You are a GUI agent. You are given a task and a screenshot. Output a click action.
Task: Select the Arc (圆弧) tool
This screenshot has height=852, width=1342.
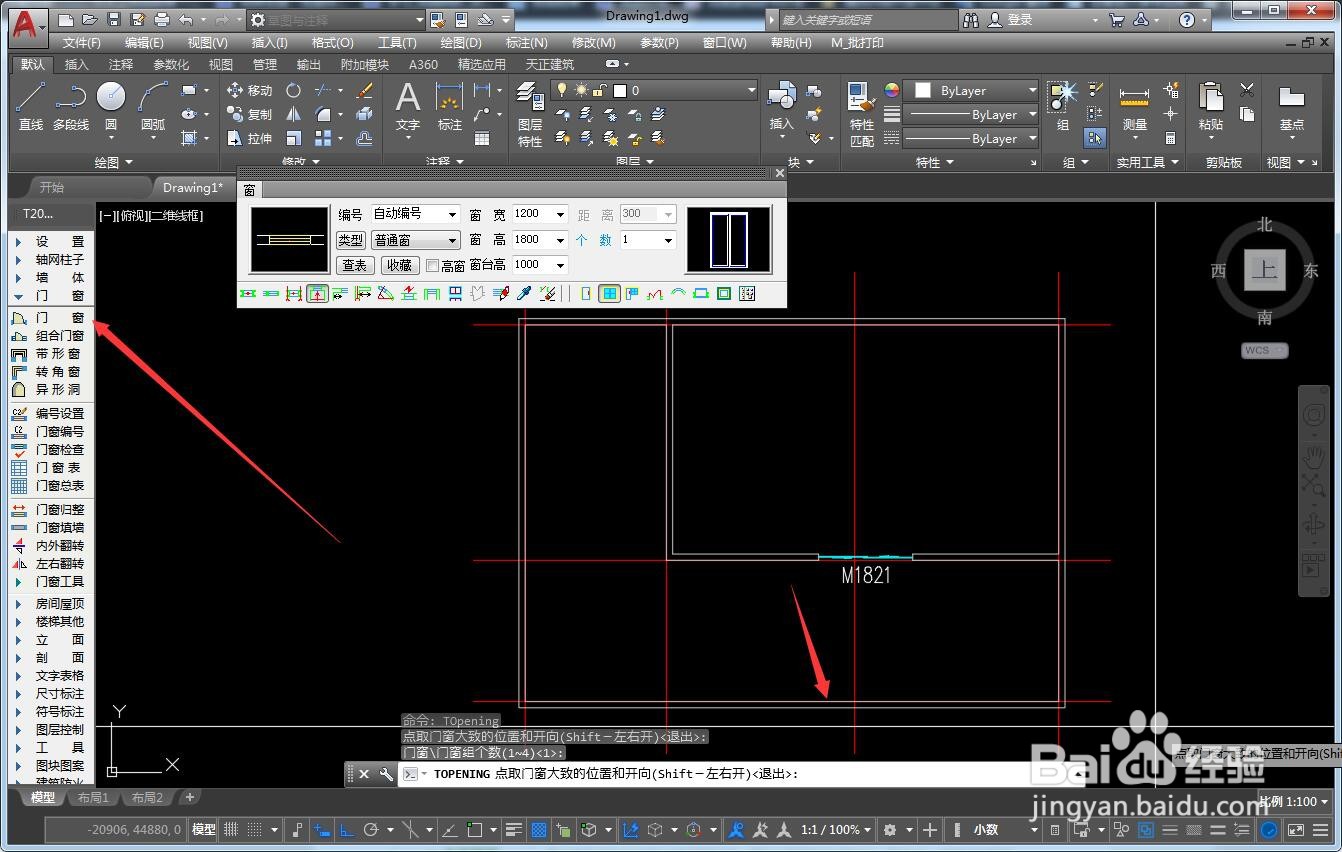click(x=153, y=107)
